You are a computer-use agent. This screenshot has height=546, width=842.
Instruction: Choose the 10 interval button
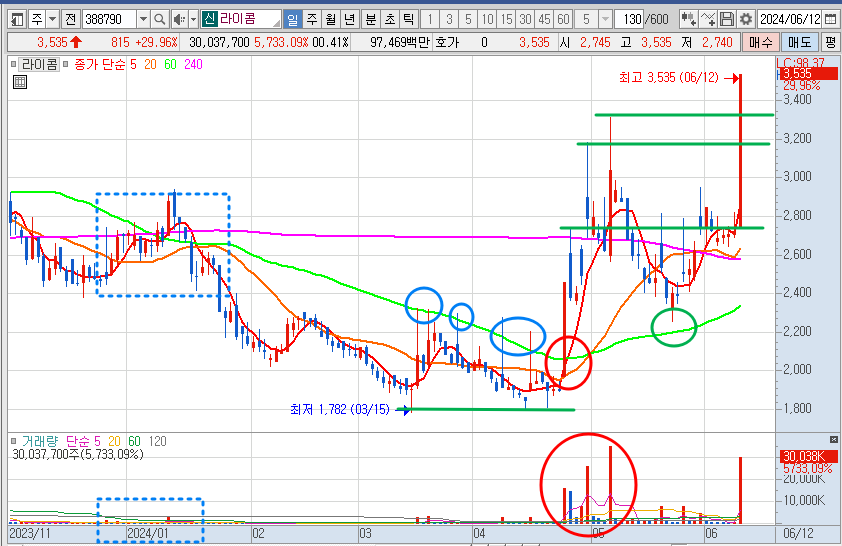click(x=487, y=20)
